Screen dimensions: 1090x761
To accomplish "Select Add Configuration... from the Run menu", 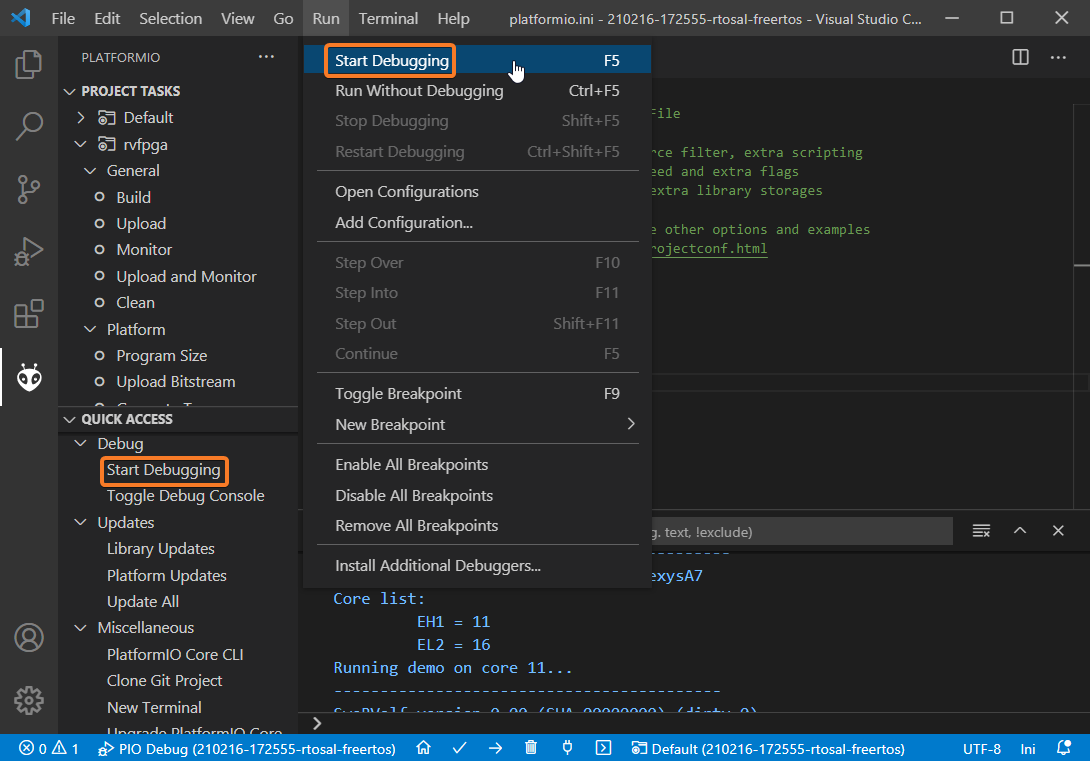I will tap(477, 223).
